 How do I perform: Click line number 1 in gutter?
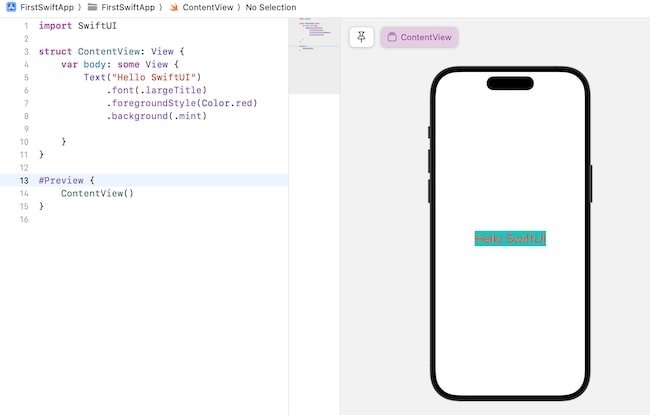(x=26, y=26)
